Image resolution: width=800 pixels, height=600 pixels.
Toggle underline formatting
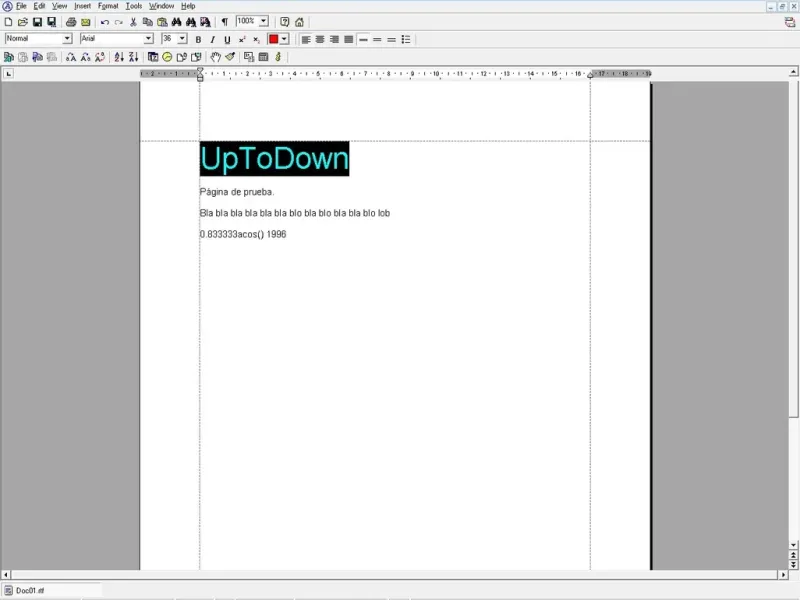pos(227,39)
